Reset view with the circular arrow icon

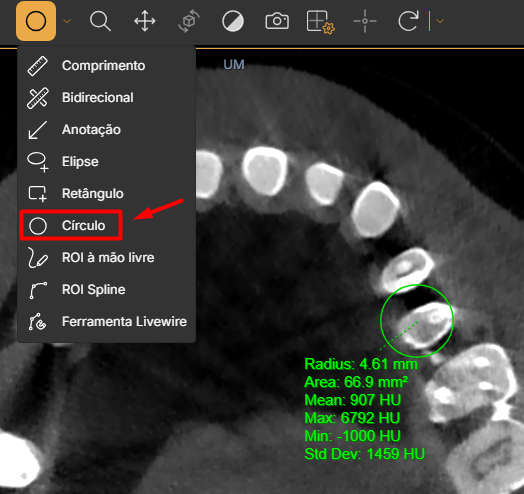click(408, 21)
